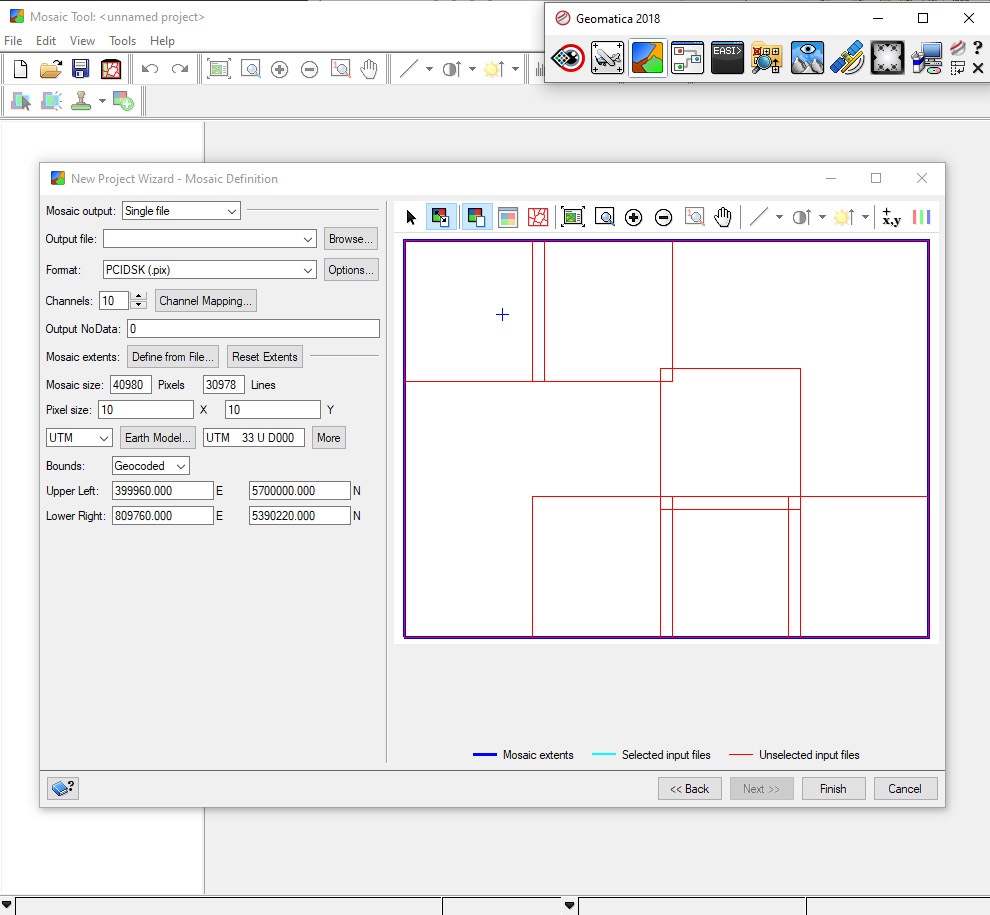The image size is (990, 915).
Task: Expand line tool dropdown arrow in wizard toolbar
Action: point(779,217)
